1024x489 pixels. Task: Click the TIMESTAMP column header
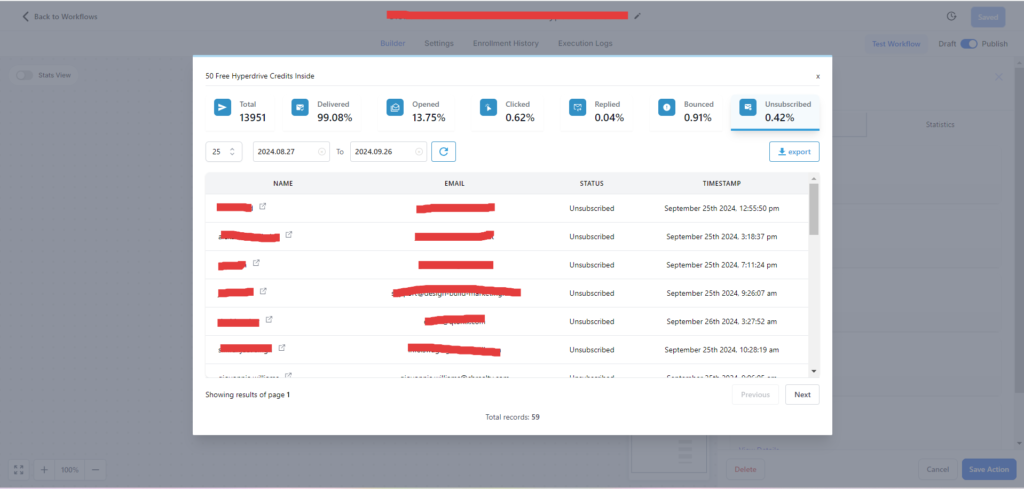pos(722,183)
